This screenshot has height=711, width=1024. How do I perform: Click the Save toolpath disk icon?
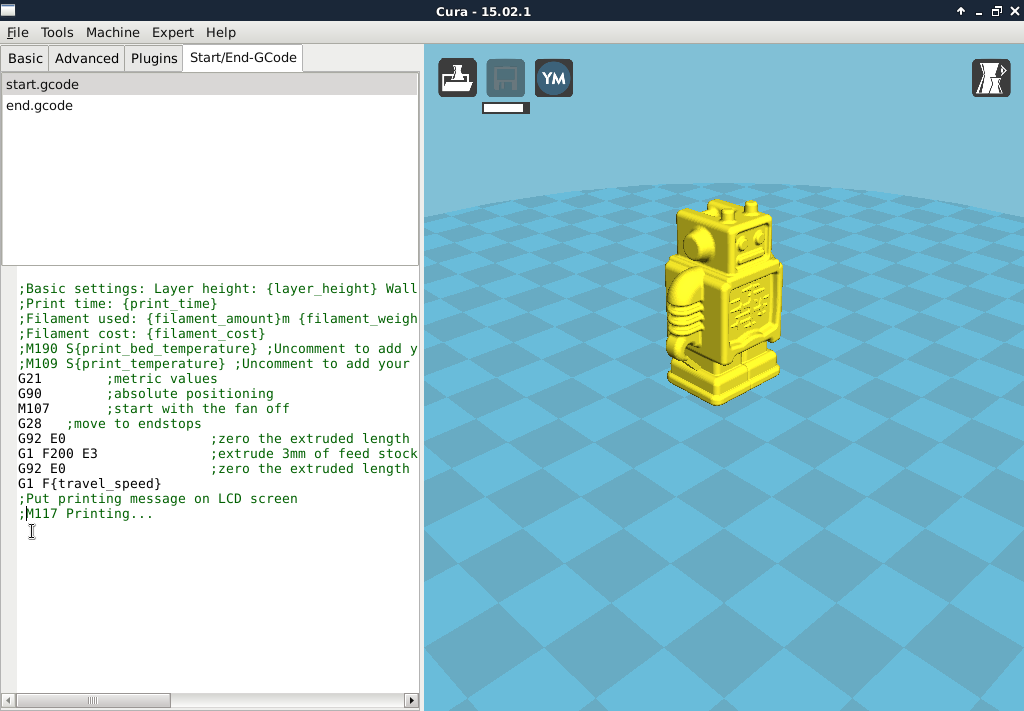coord(505,78)
